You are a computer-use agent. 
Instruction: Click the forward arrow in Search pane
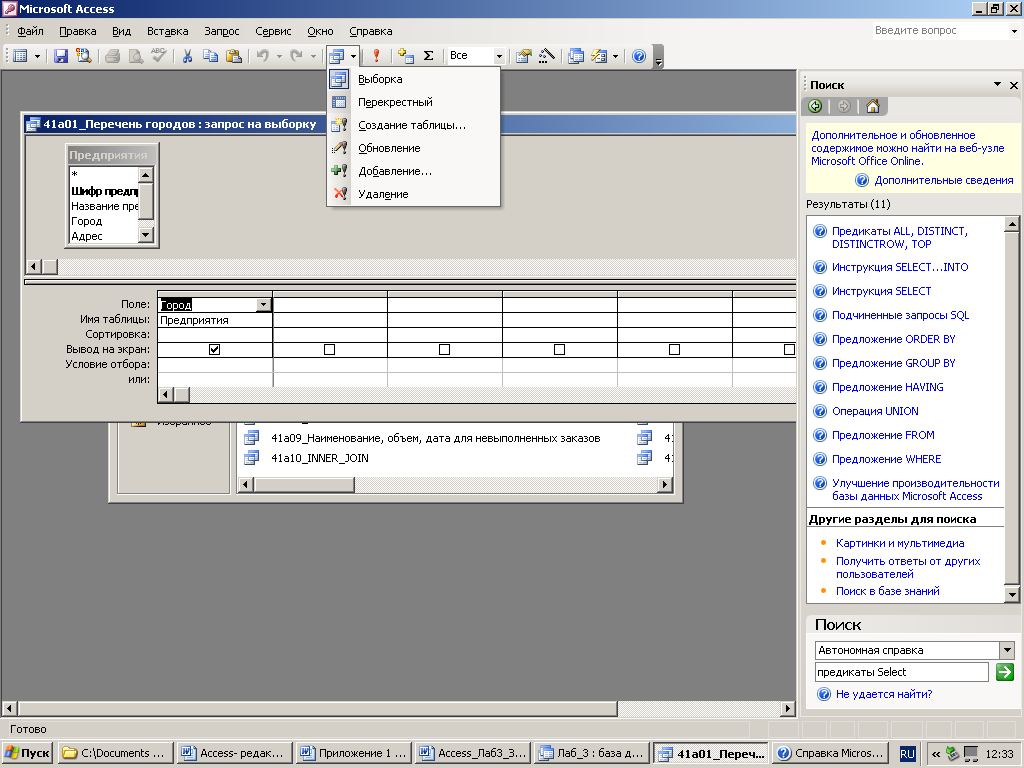point(844,106)
